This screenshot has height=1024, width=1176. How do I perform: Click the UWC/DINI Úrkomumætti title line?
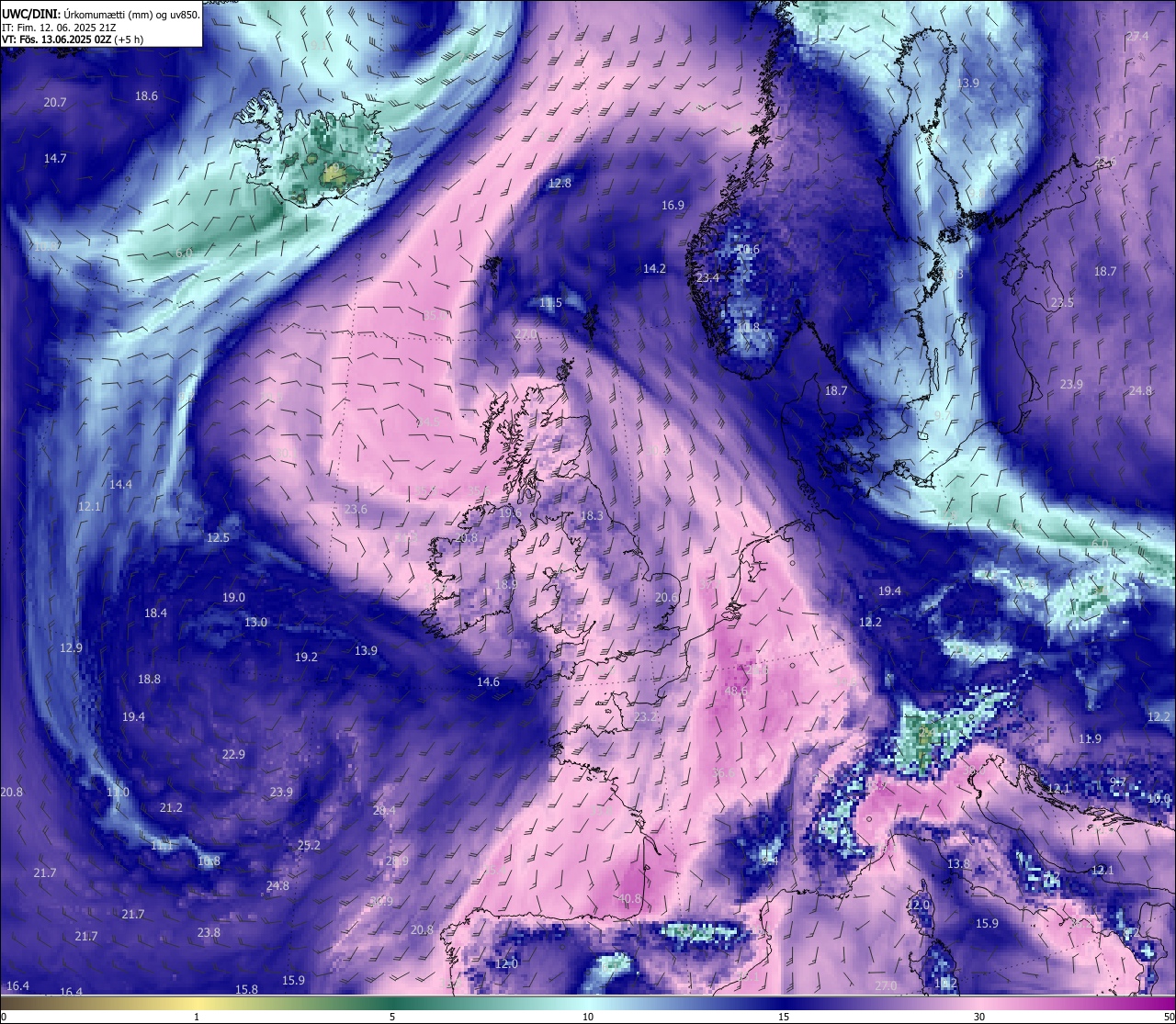(x=101, y=13)
